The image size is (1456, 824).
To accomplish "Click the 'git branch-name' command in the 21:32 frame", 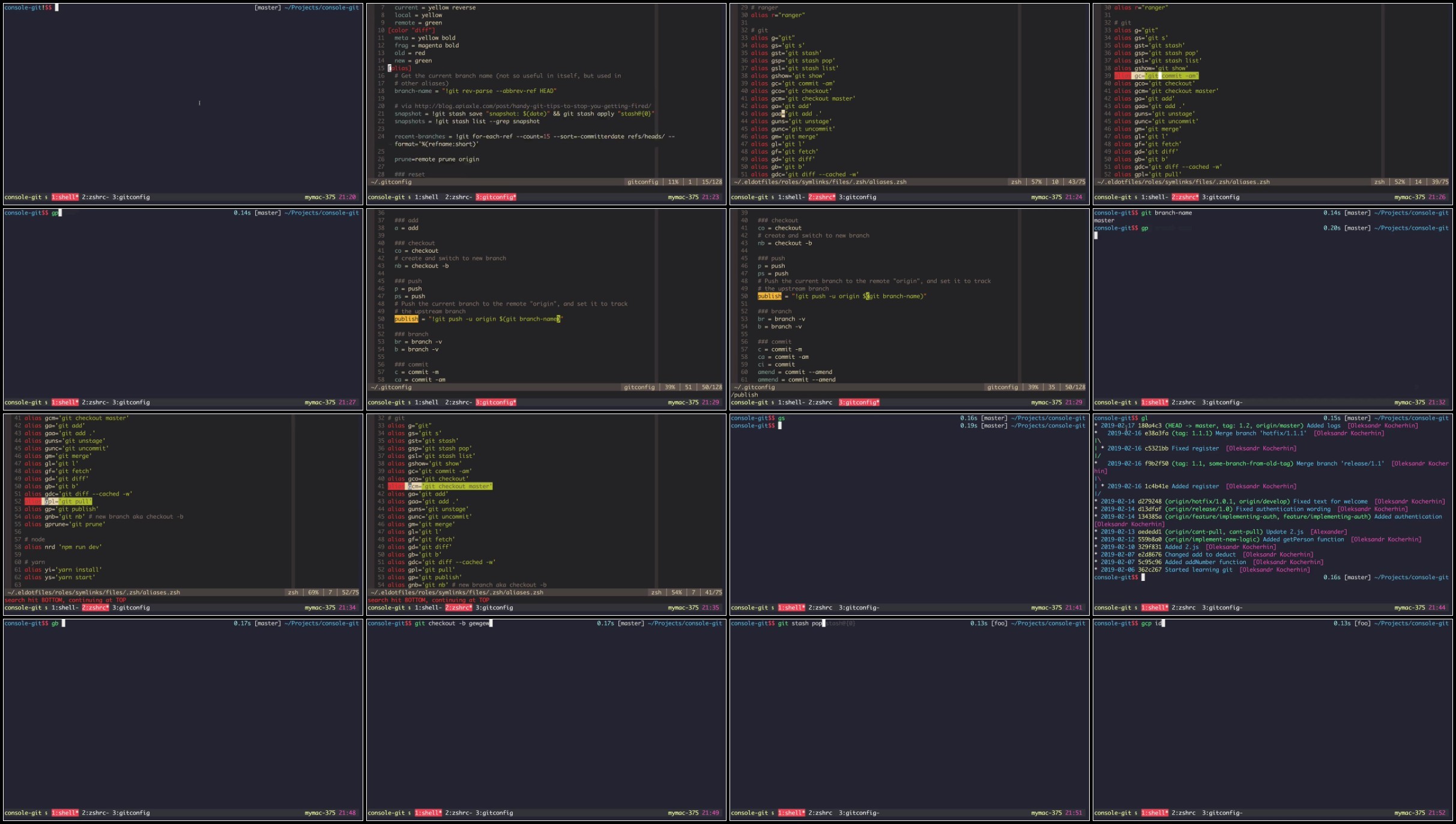I will (1166, 212).
